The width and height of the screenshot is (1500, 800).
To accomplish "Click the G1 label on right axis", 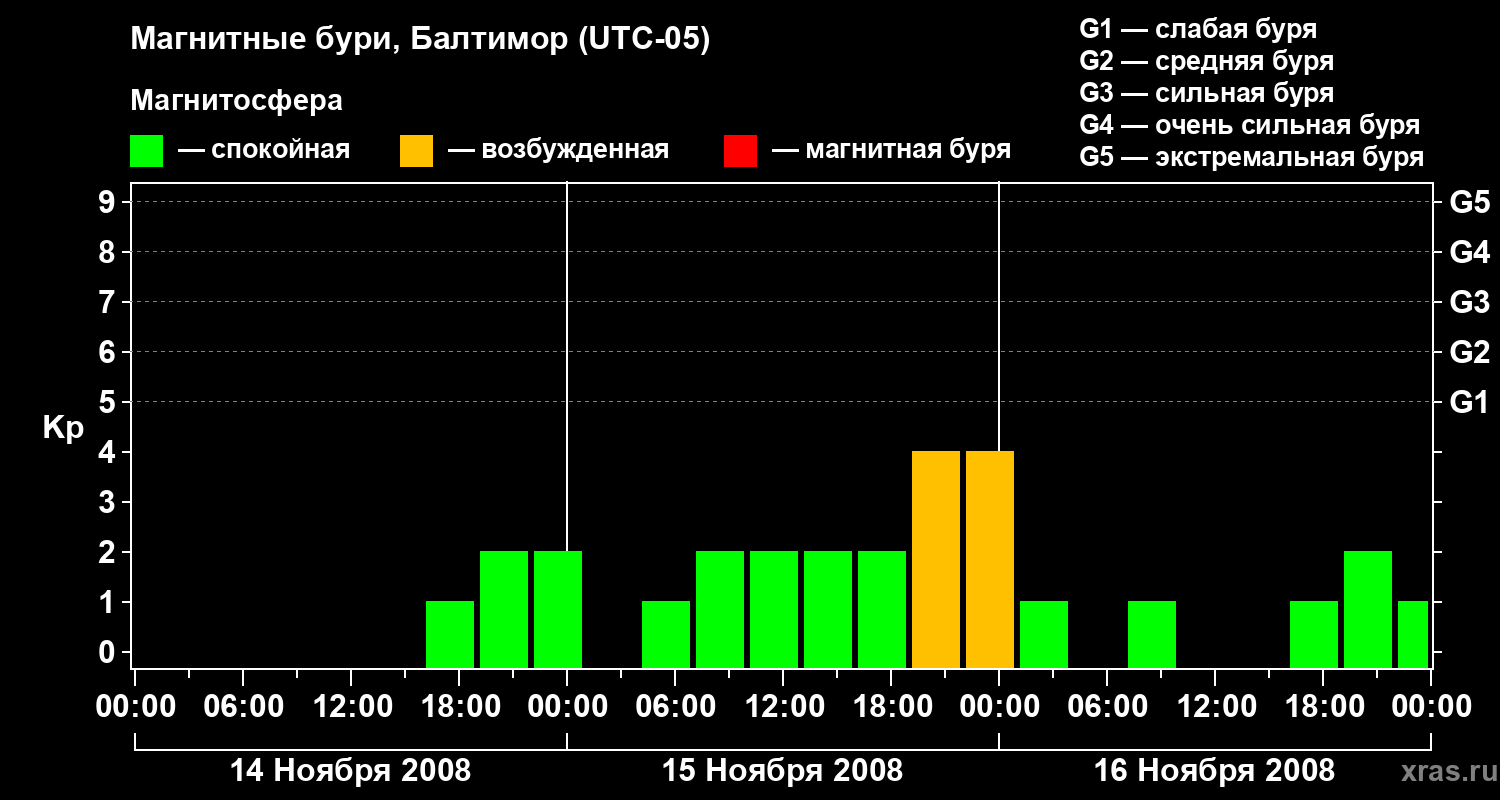I will pyautogui.click(x=1469, y=402).
